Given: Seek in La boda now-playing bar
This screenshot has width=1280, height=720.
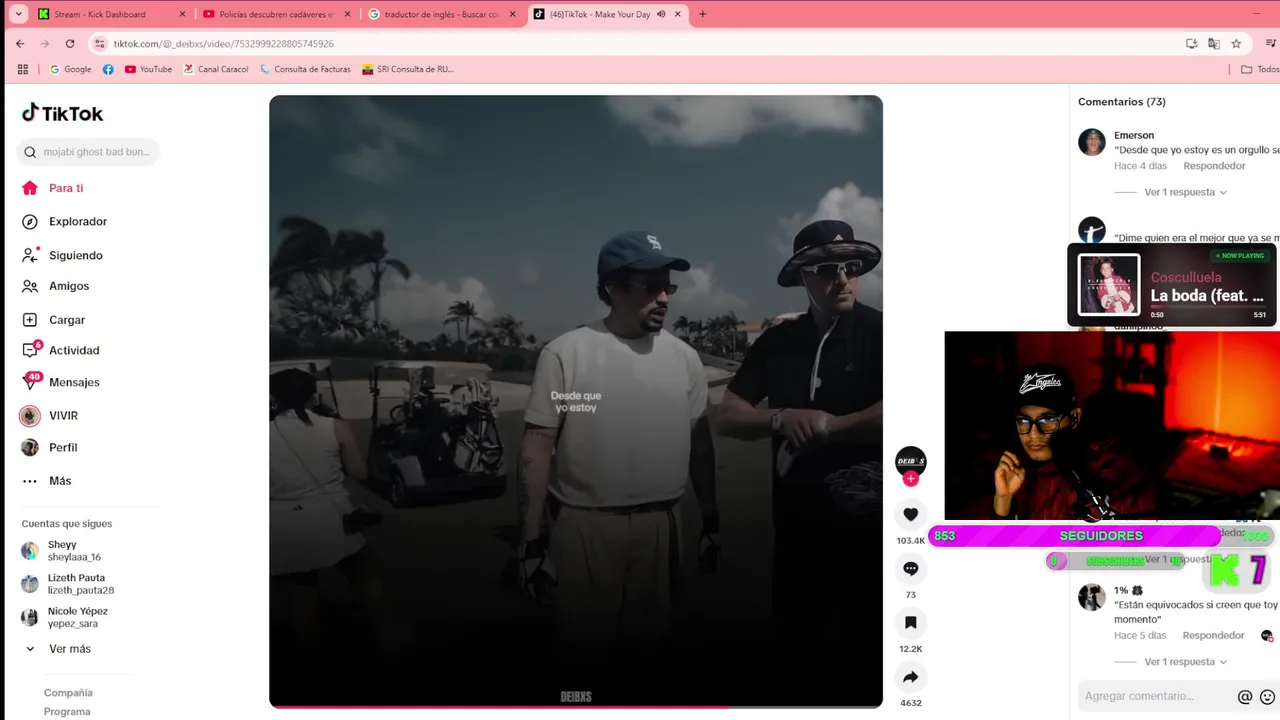Looking at the screenshot, I should [x=1208, y=306].
